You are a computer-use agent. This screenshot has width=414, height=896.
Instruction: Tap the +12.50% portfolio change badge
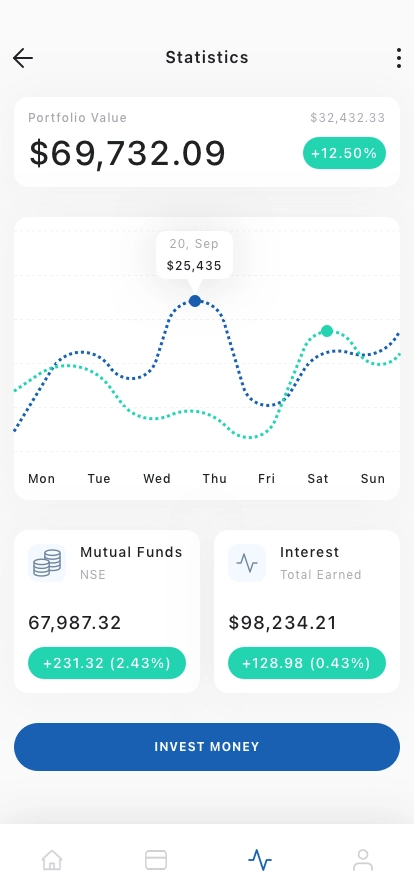click(344, 153)
